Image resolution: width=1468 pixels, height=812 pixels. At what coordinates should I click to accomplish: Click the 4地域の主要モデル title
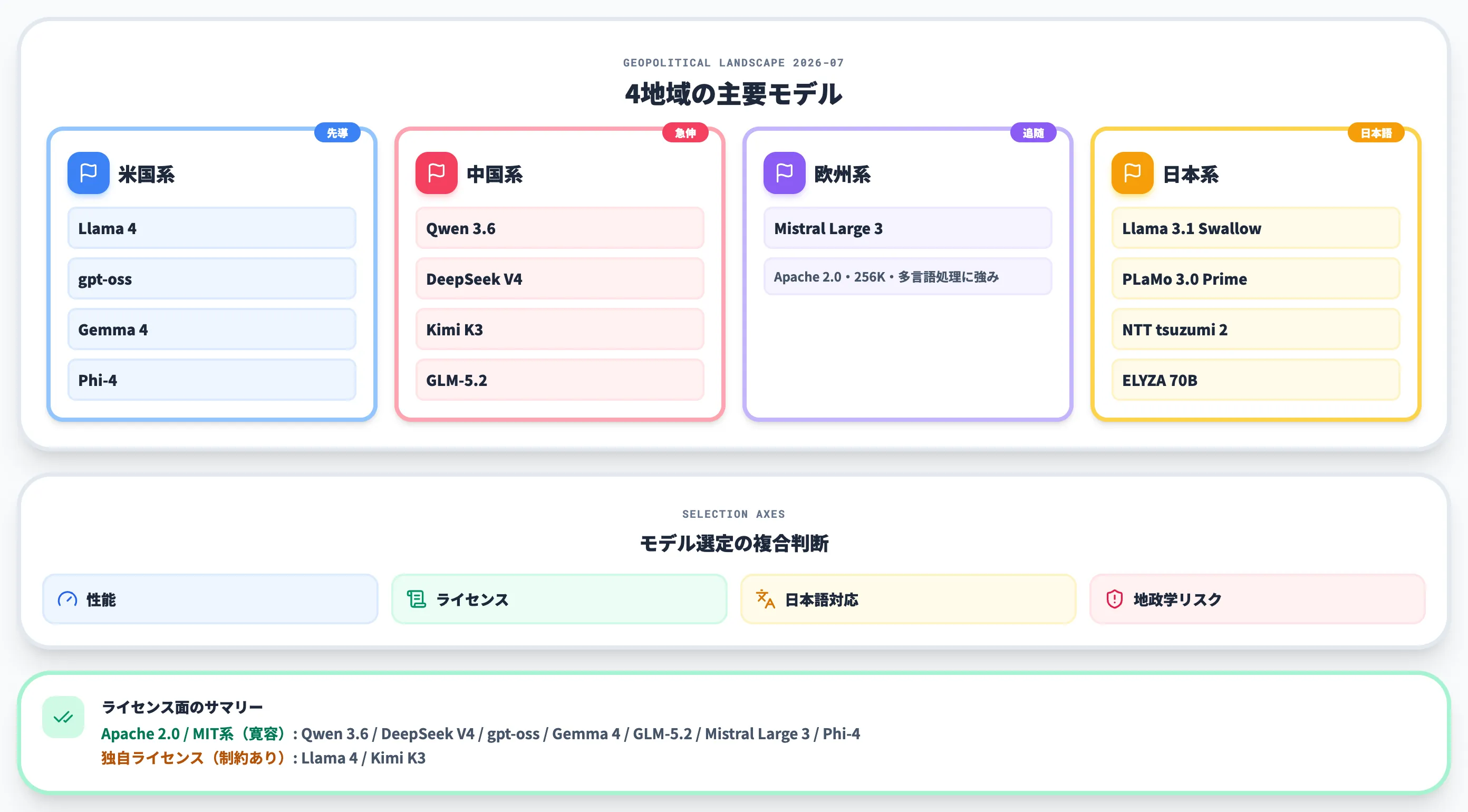733,93
